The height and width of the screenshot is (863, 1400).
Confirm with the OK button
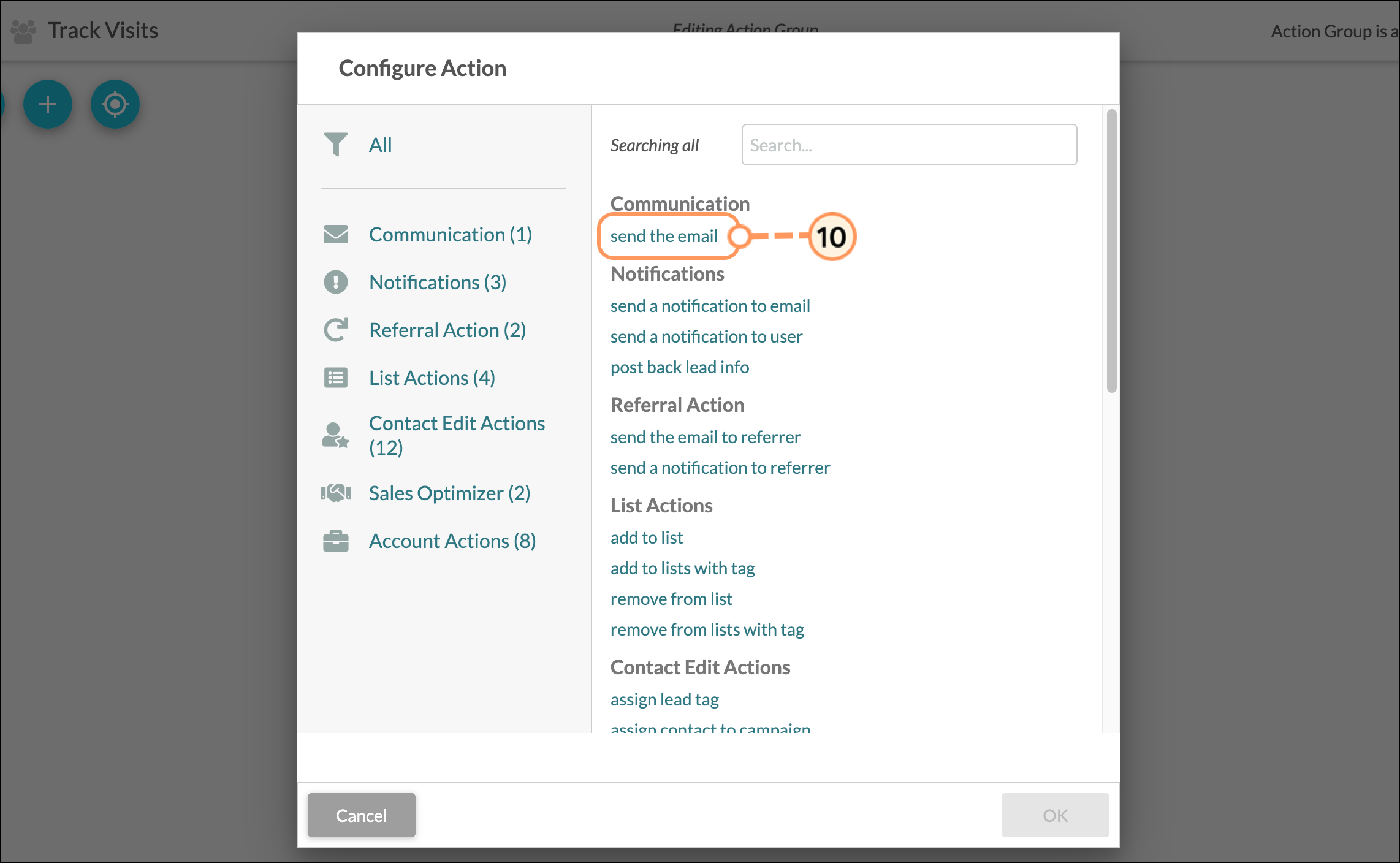click(1055, 815)
